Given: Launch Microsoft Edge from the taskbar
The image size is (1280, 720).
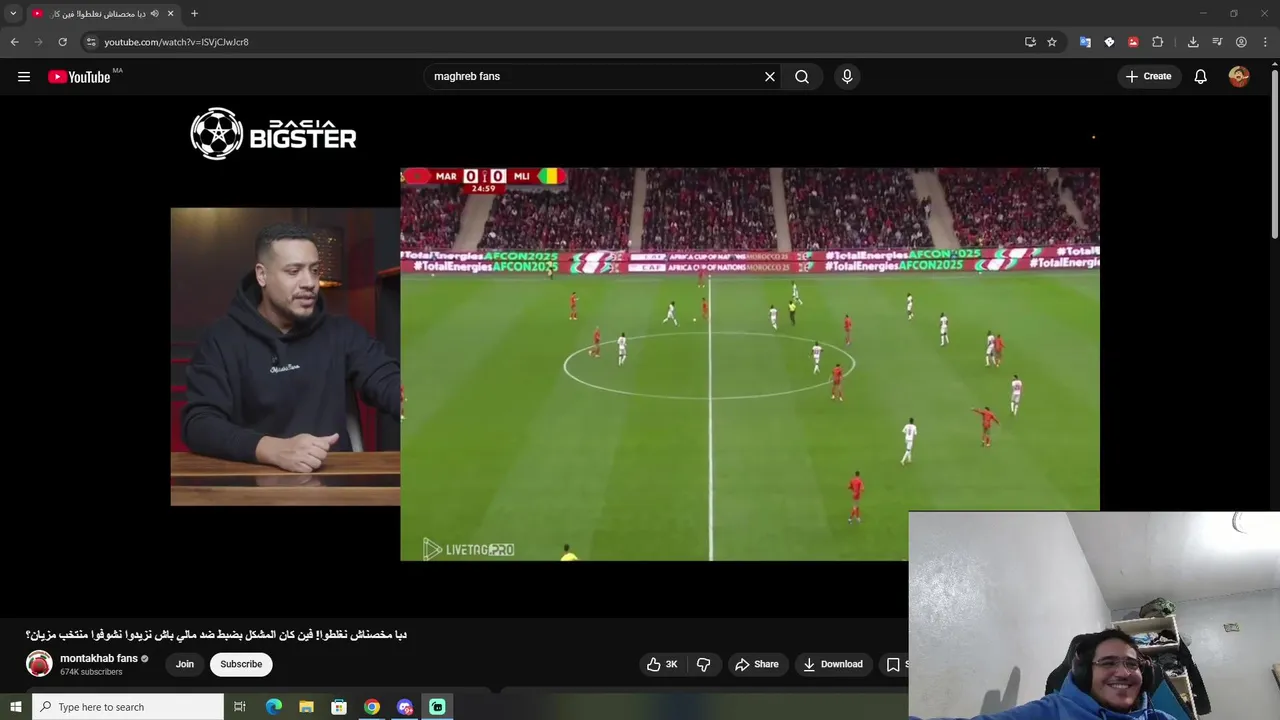Looking at the screenshot, I should pos(274,707).
